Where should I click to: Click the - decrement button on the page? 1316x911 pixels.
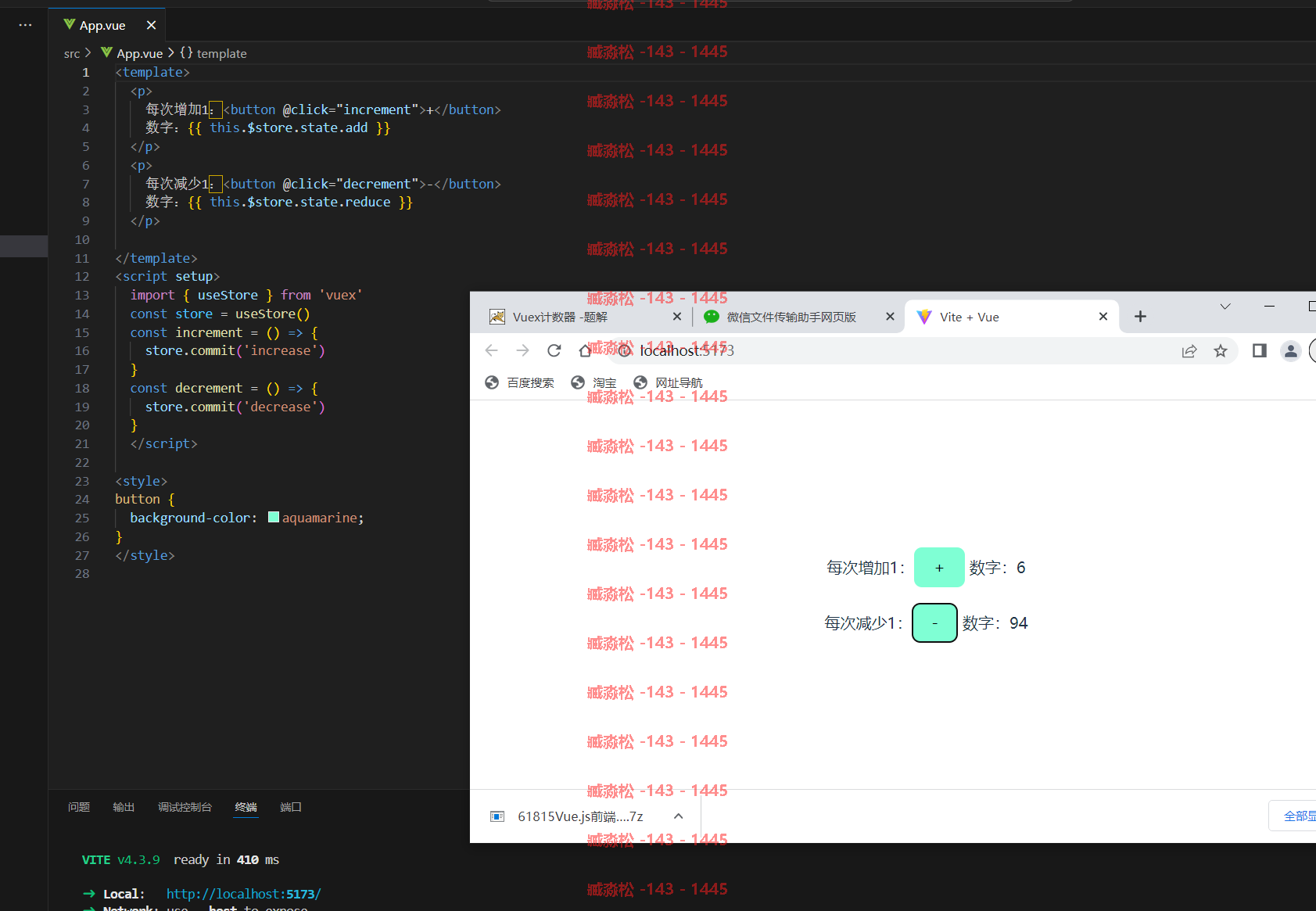pyautogui.click(x=934, y=623)
